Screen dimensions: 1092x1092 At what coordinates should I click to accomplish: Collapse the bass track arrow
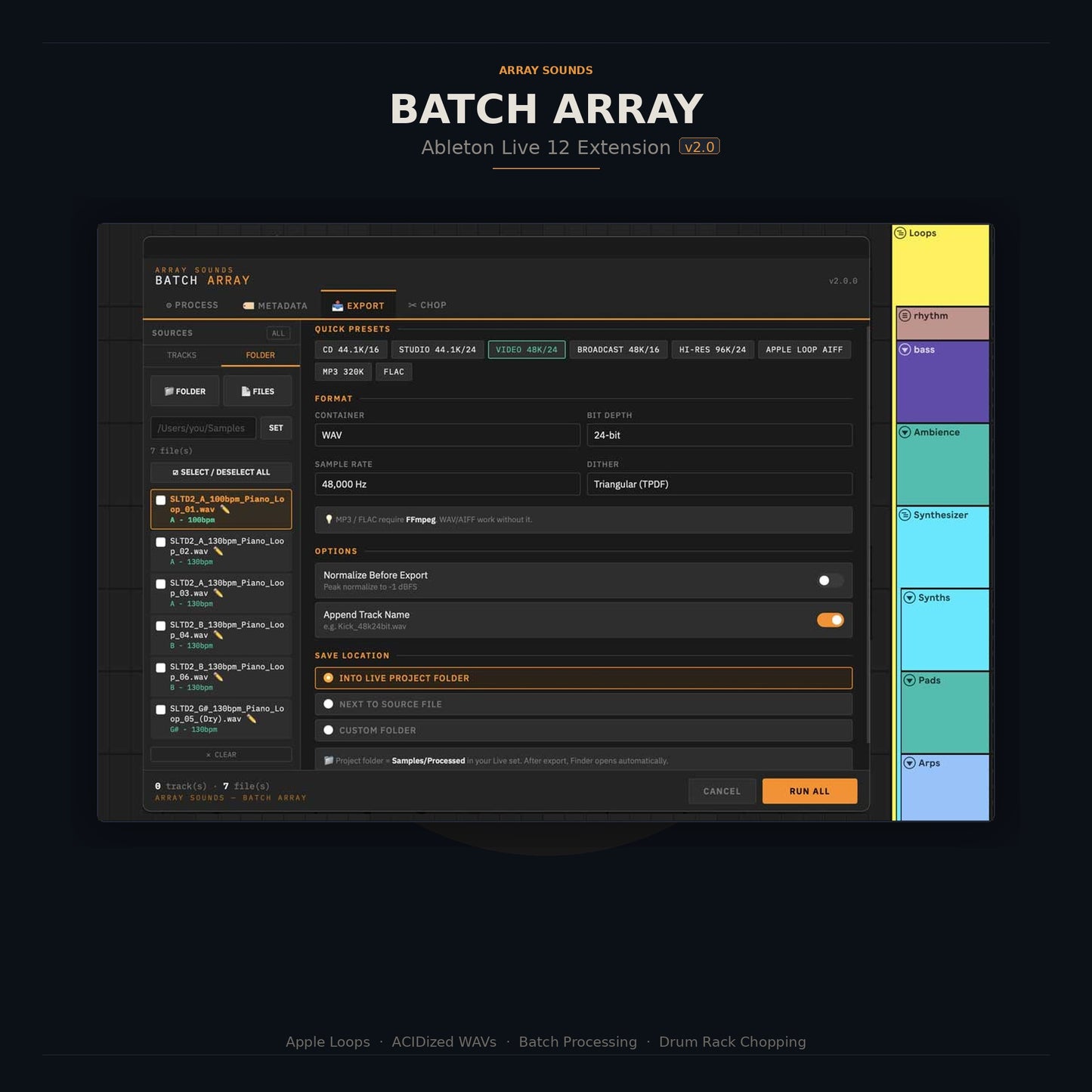click(x=905, y=349)
